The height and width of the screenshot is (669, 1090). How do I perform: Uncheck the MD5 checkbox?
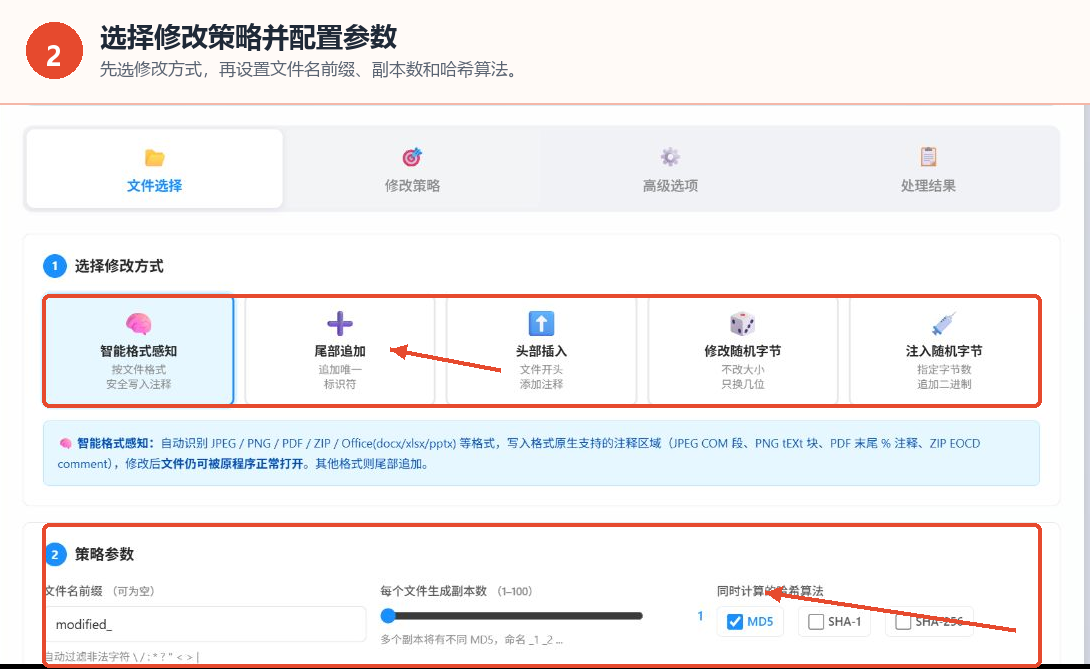(735, 622)
